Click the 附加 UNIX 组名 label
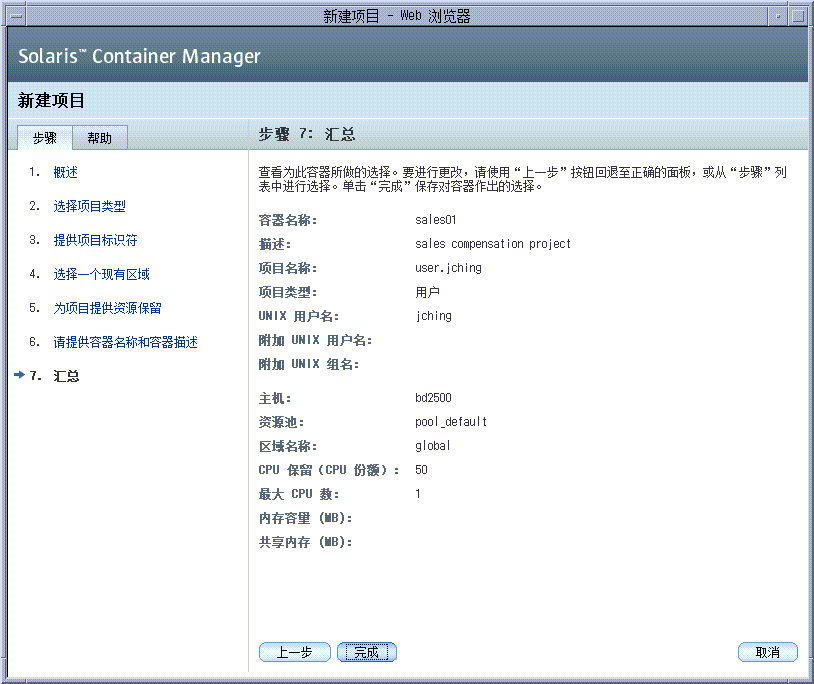This screenshot has width=814, height=684. coord(308,364)
